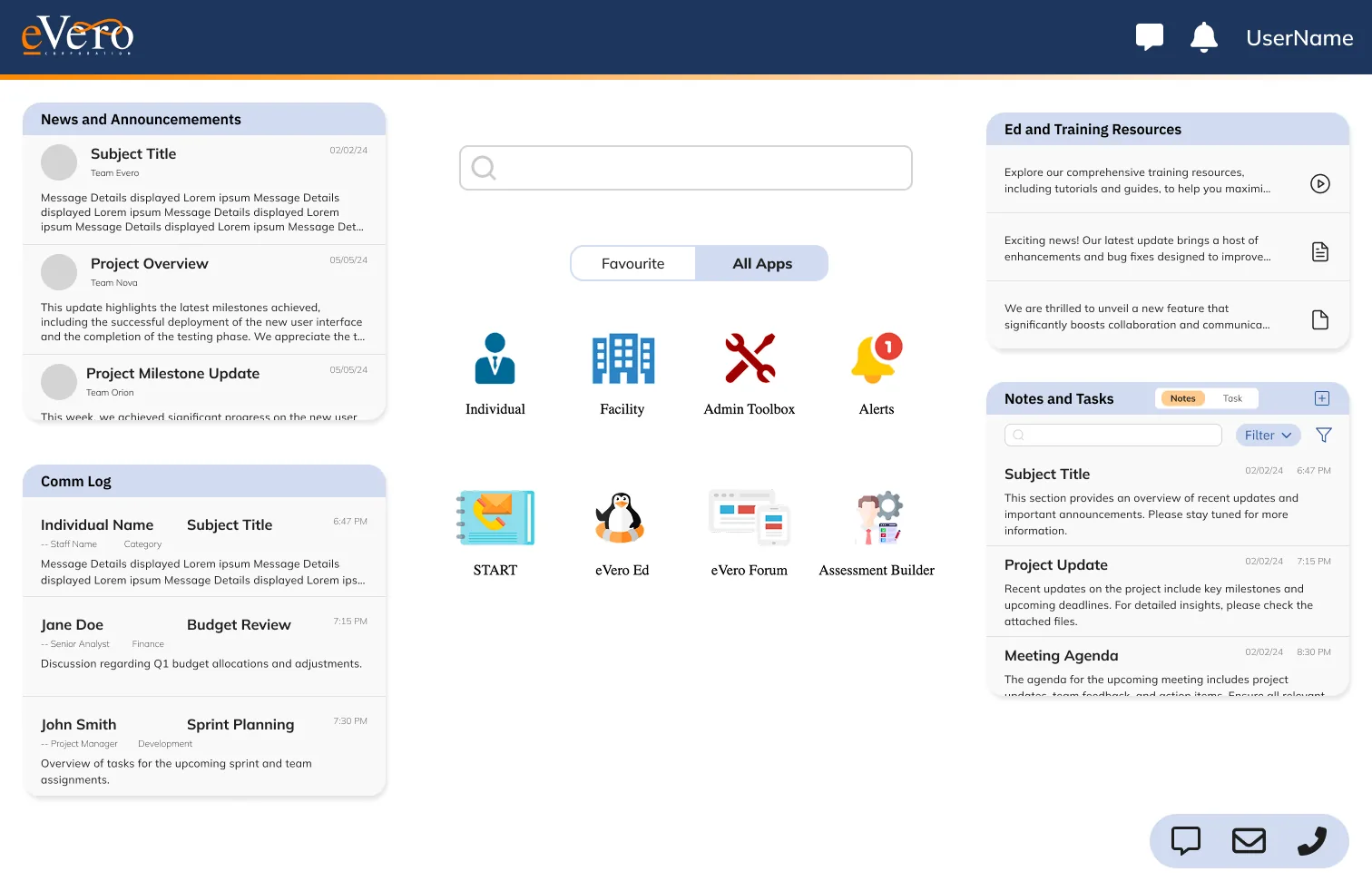Viewport: 1372px width, 891px height.
Task: Launch Assessment Builder
Action: coord(877,534)
